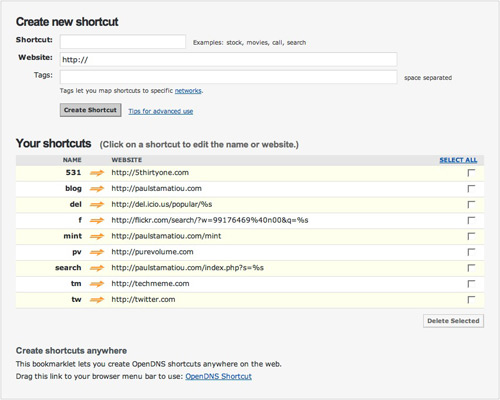The width and height of the screenshot is (500, 400).
Task: Click into the Website URL field
Action: [228, 60]
